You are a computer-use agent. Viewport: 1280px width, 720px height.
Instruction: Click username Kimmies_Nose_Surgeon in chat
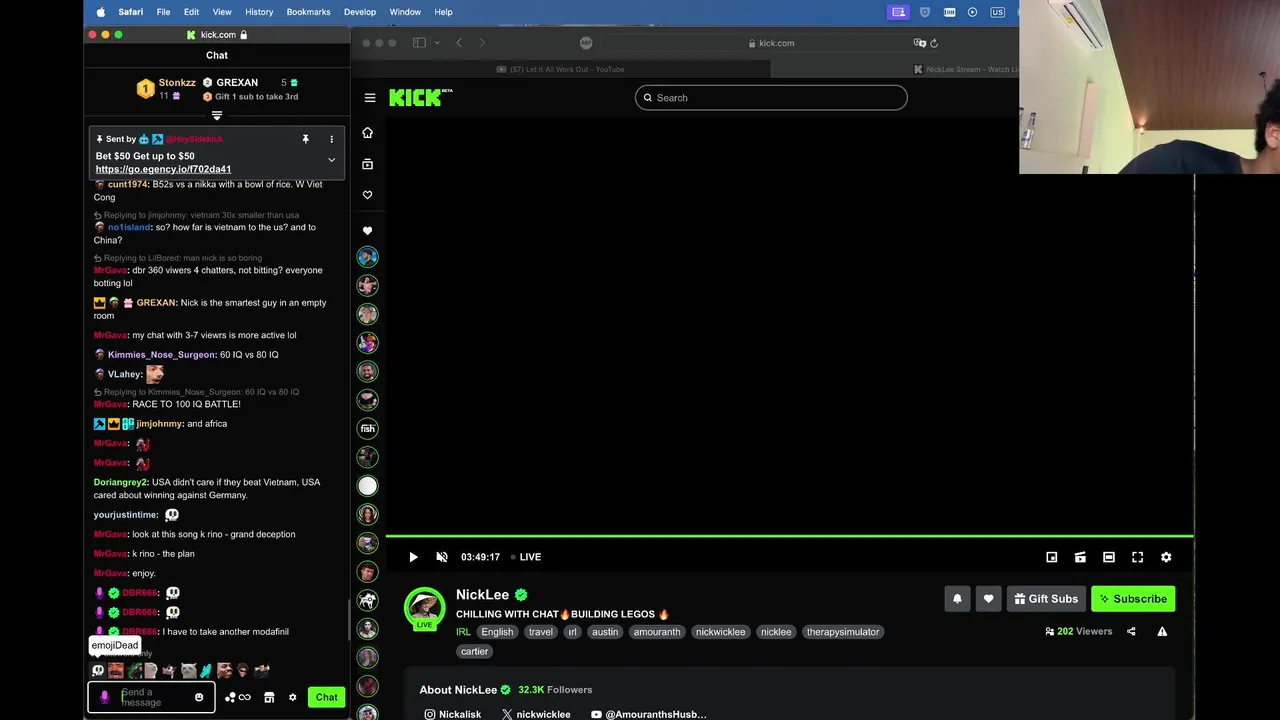click(x=161, y=355)
